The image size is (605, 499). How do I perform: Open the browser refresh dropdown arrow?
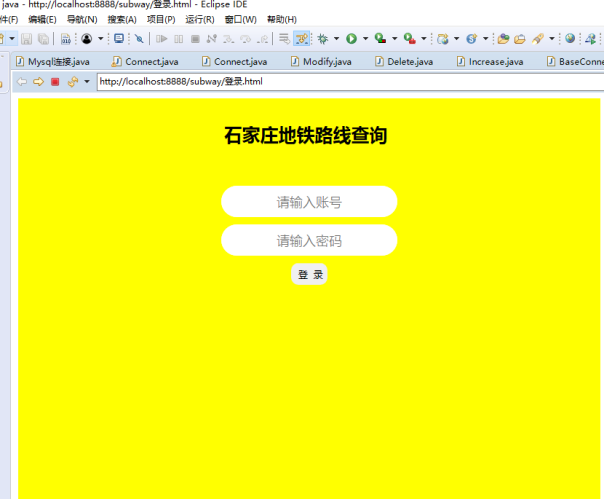pos(87,82)
